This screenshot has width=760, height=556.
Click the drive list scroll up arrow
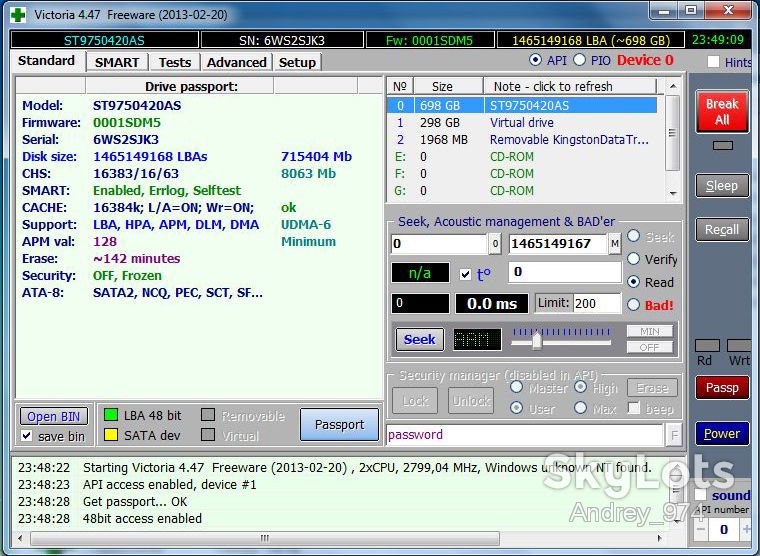pos(673,86)
